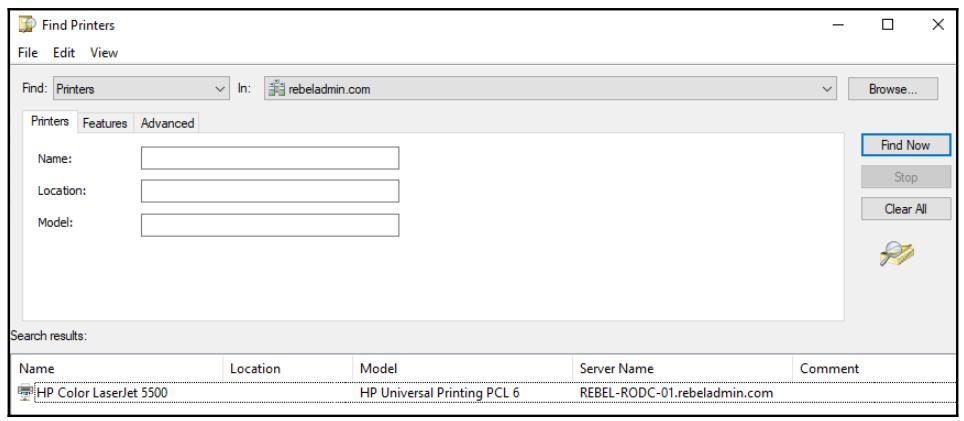This screenshot has height=421, width=964.
Task: Select the HP Color LaserJet 5500 result
Action: click(101, 391)
